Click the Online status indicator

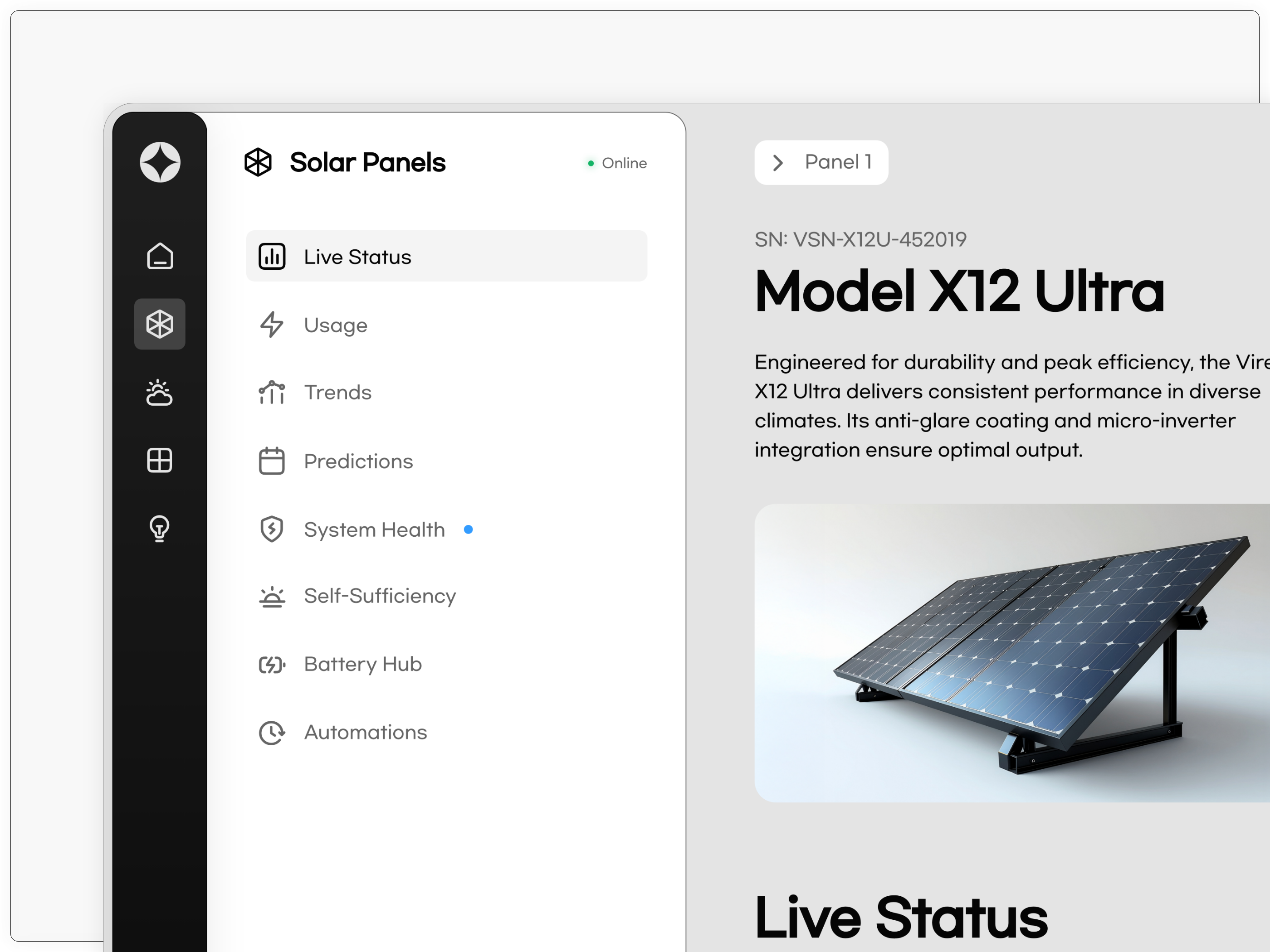click(x=617, y=163)
